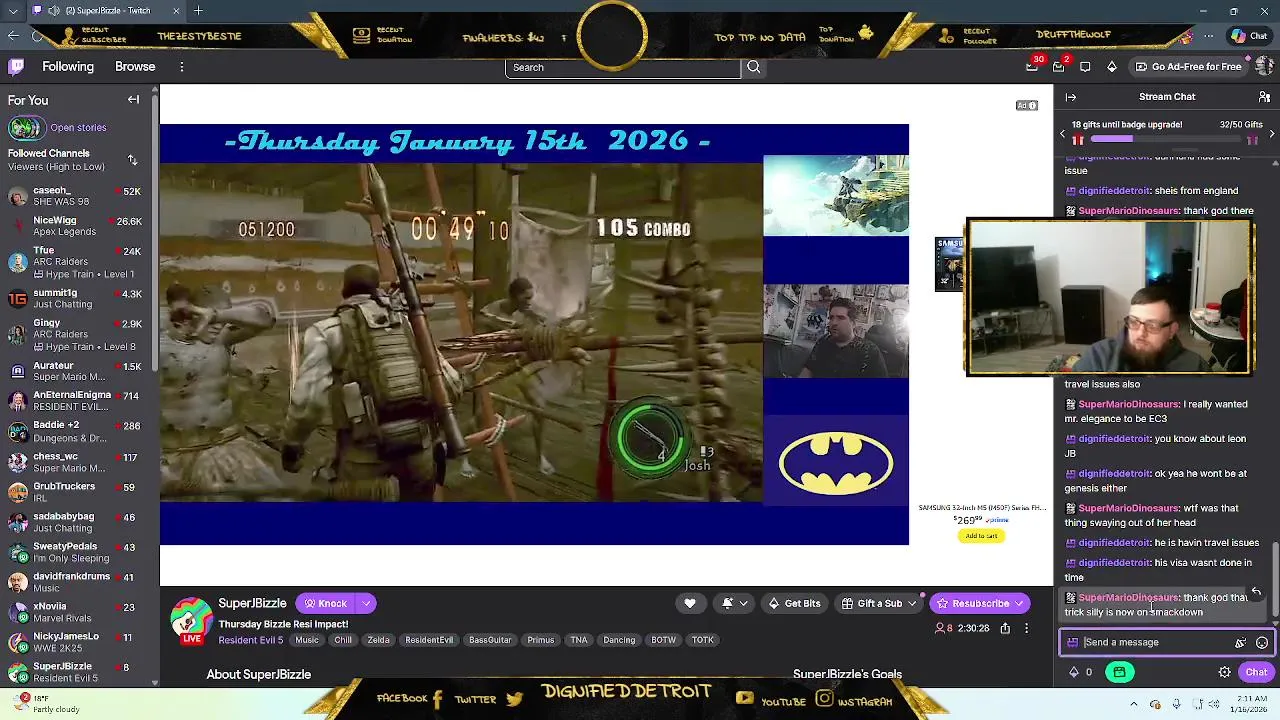Open the Twitch home logo

tap(16, 67)
